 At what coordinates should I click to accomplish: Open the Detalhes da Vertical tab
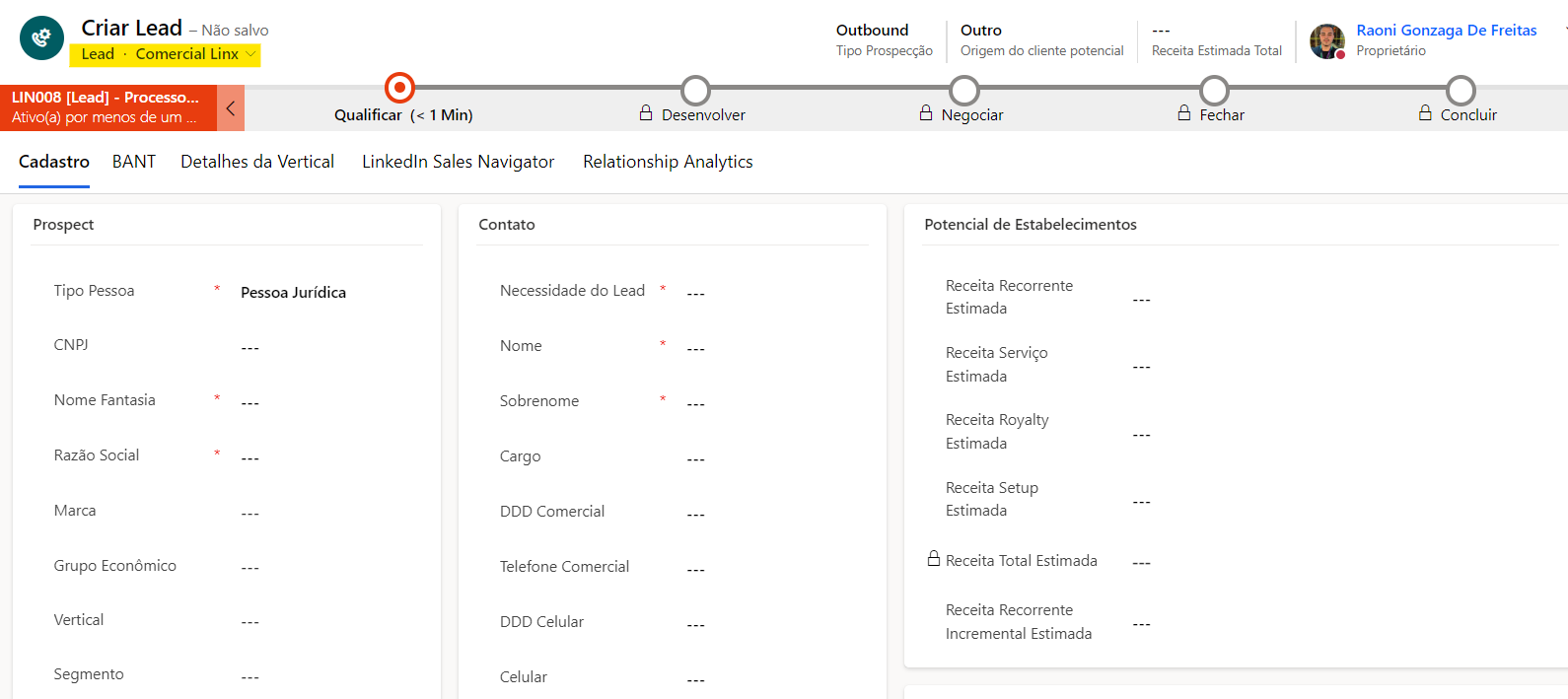tap(257, 162)
